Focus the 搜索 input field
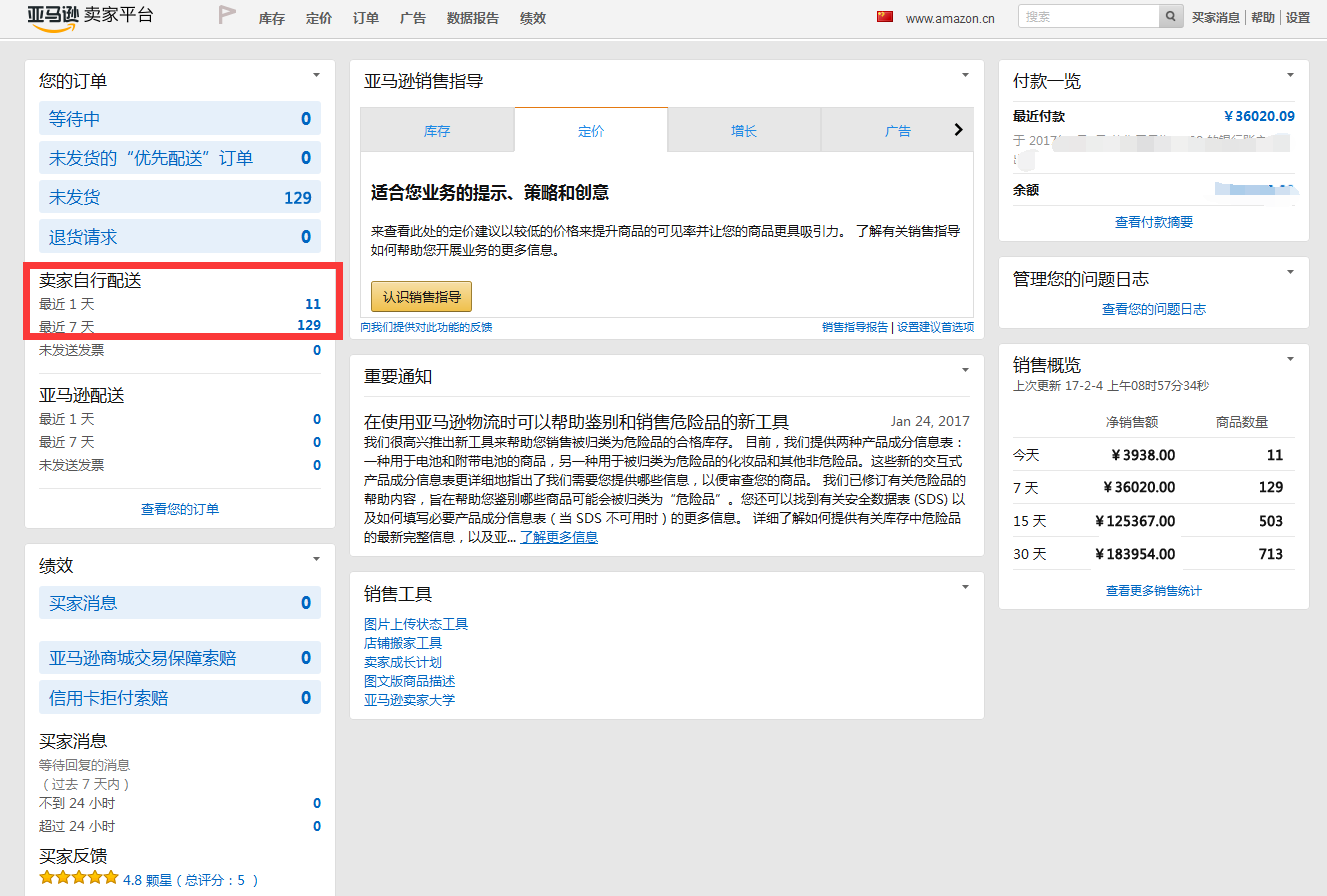This screenshot has width=1327, height=896. [x=1088, y=17]
